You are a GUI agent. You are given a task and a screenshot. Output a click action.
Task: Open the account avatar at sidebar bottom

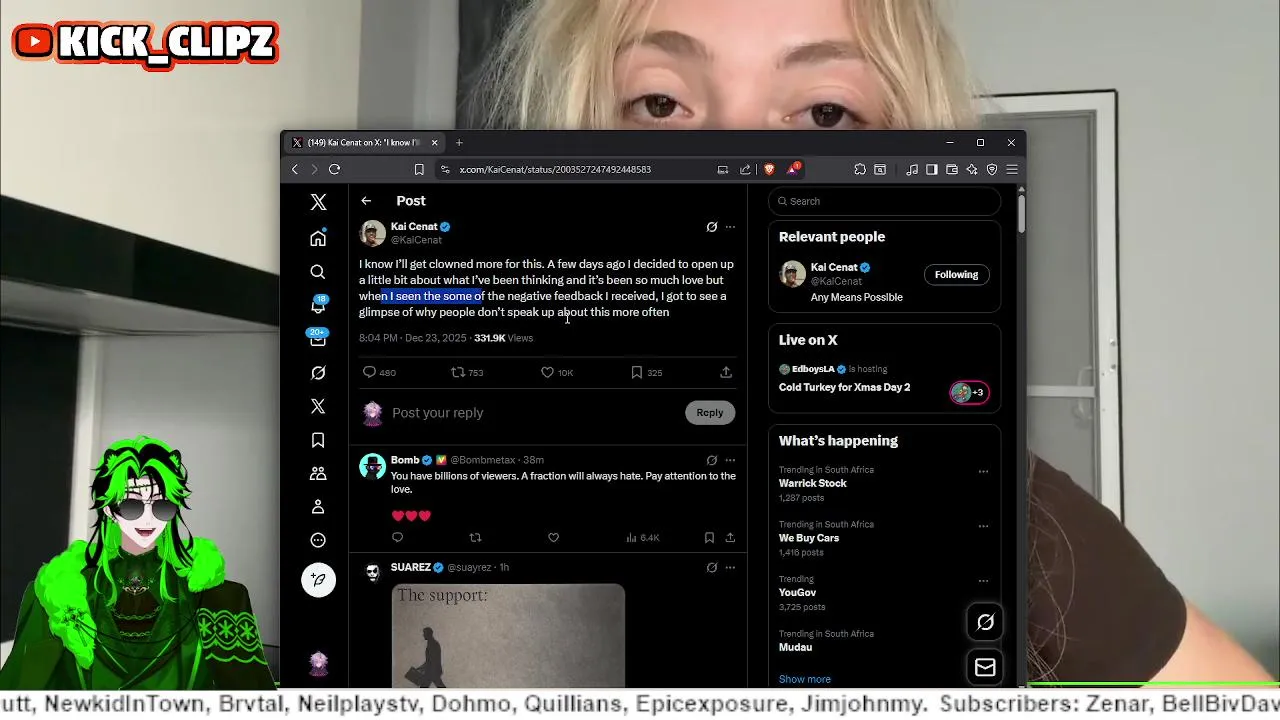click(x=318, y=663)
